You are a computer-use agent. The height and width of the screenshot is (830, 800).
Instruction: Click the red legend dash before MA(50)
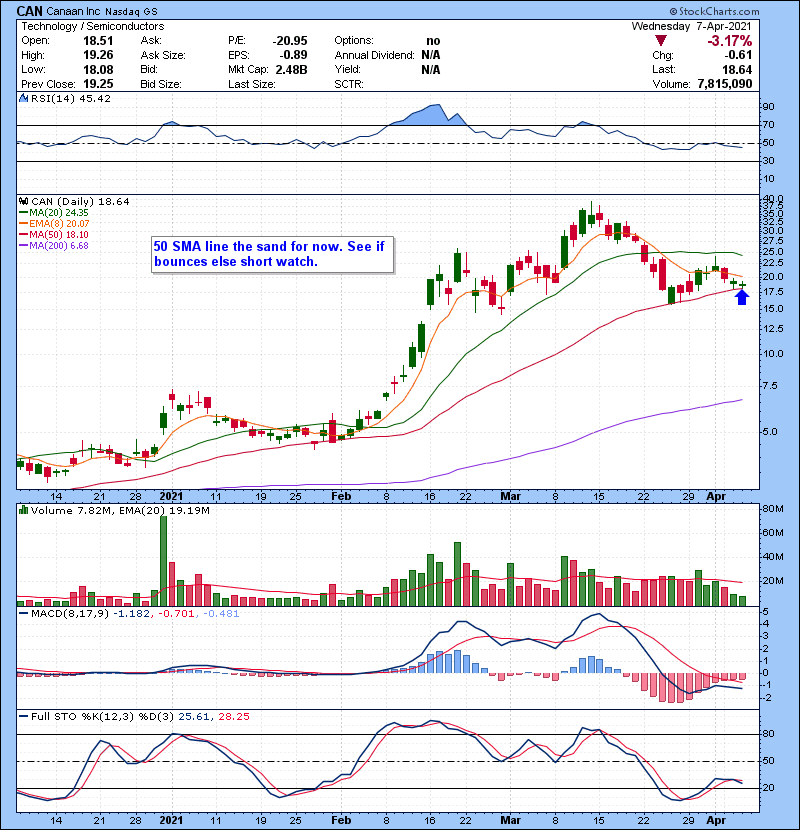[23, 235]
